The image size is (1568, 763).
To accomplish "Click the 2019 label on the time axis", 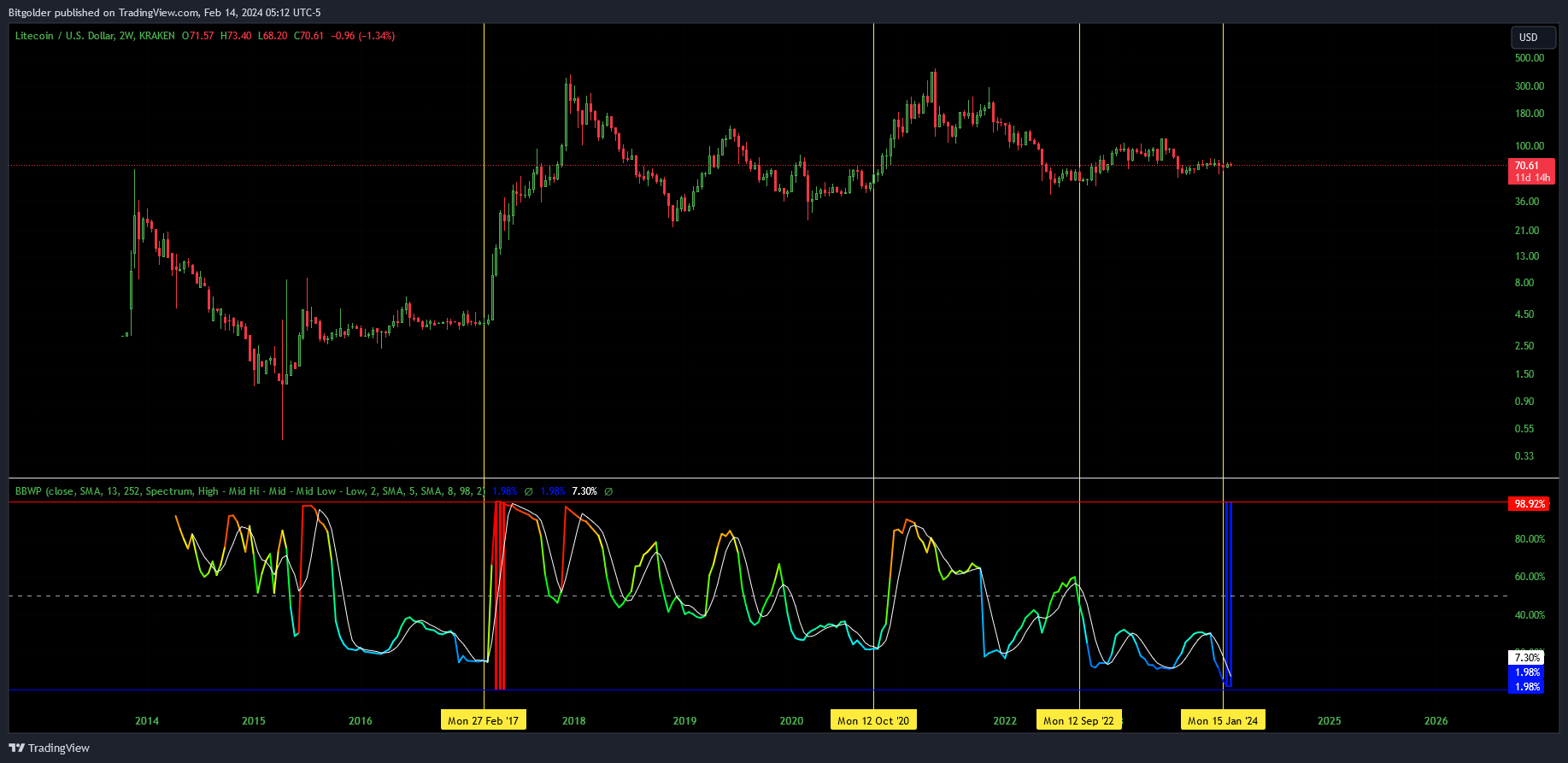I will point(684,721).
